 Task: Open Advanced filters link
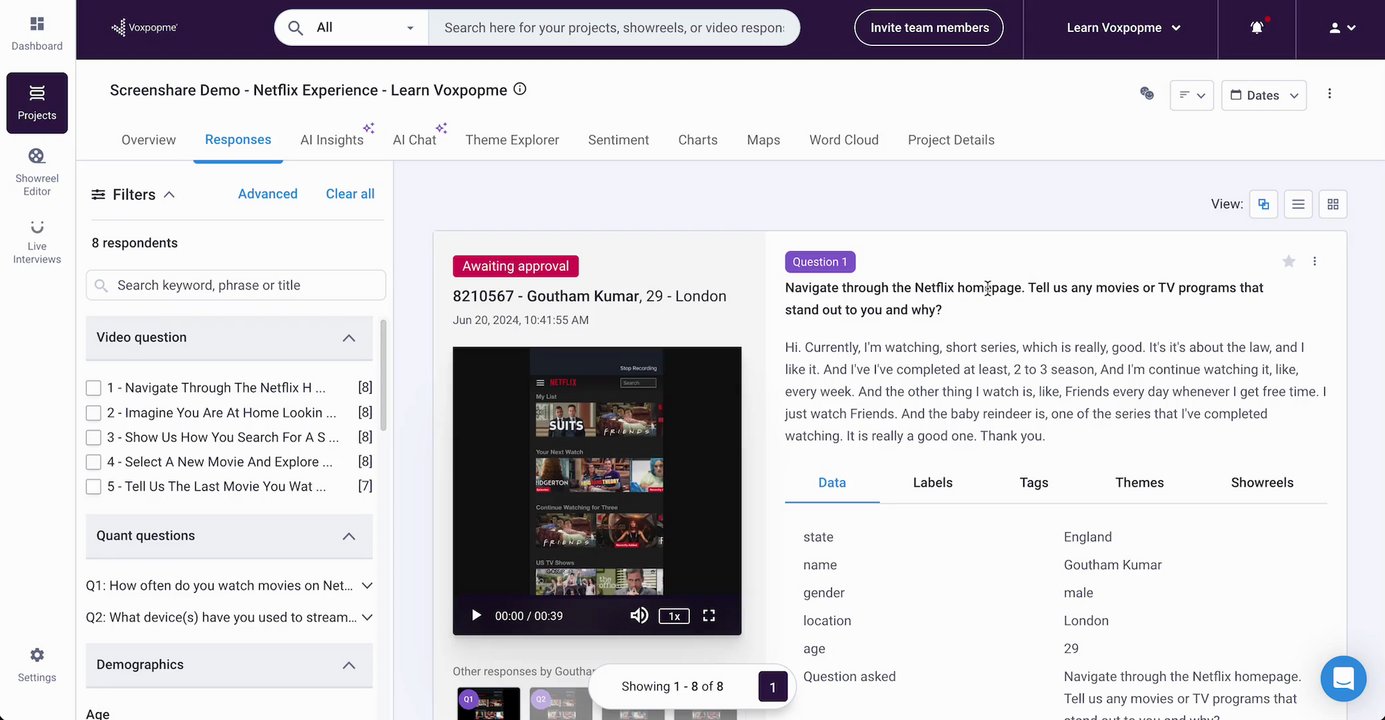(x=267, y=194)
